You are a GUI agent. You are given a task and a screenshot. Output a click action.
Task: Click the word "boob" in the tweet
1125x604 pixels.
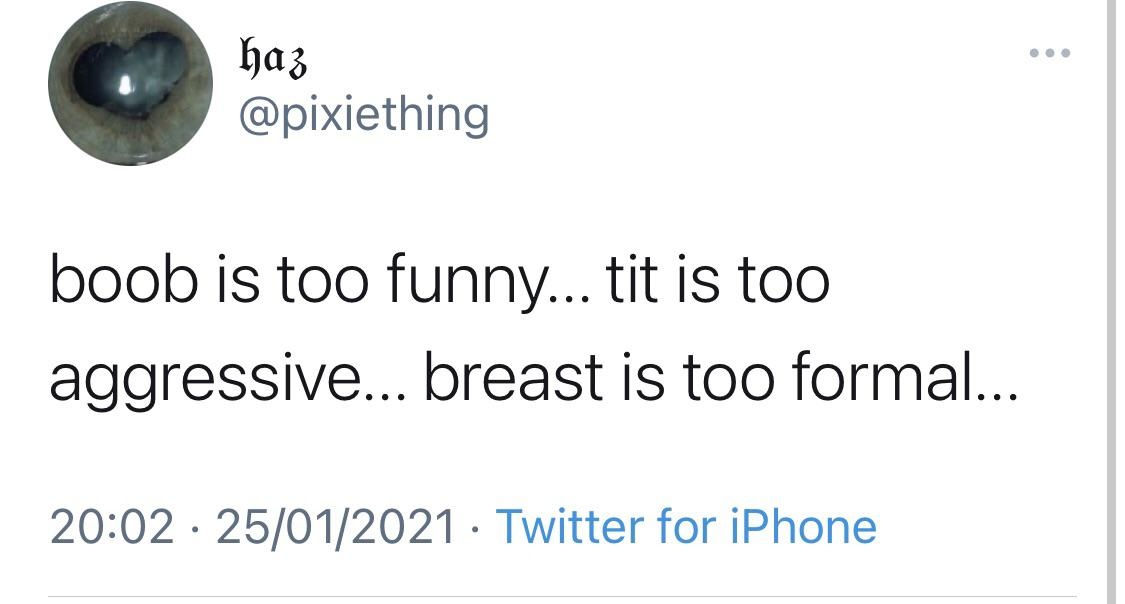pyautogui.click(x=112, y=282)
